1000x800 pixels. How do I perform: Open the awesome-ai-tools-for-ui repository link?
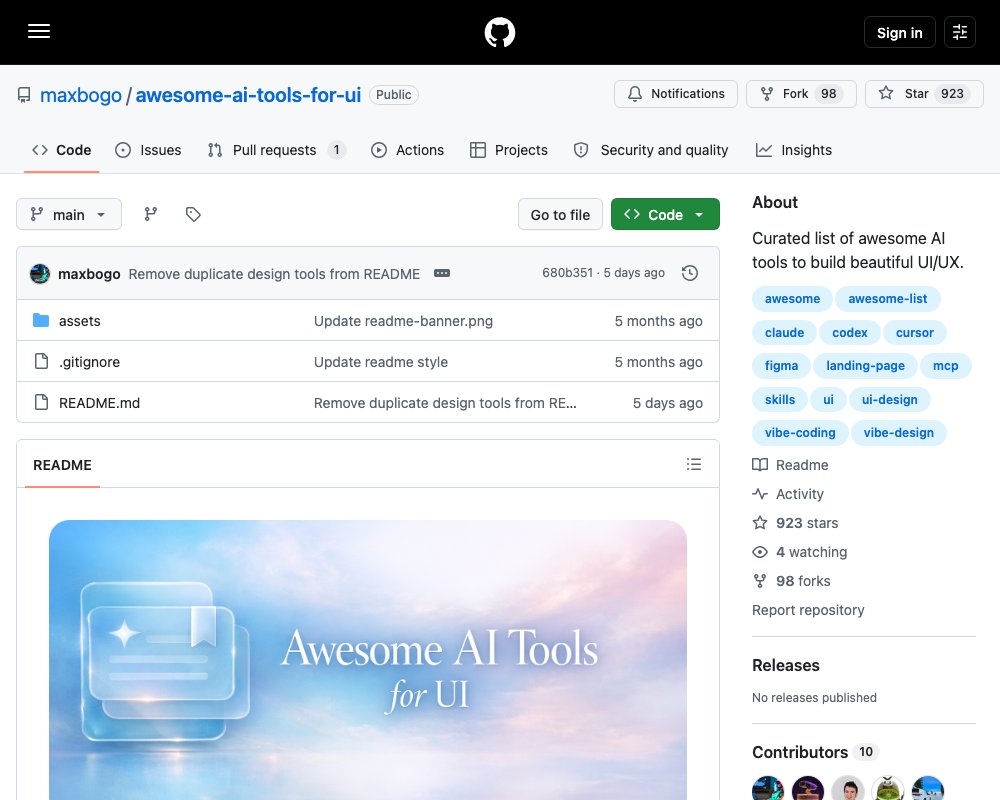248,95
